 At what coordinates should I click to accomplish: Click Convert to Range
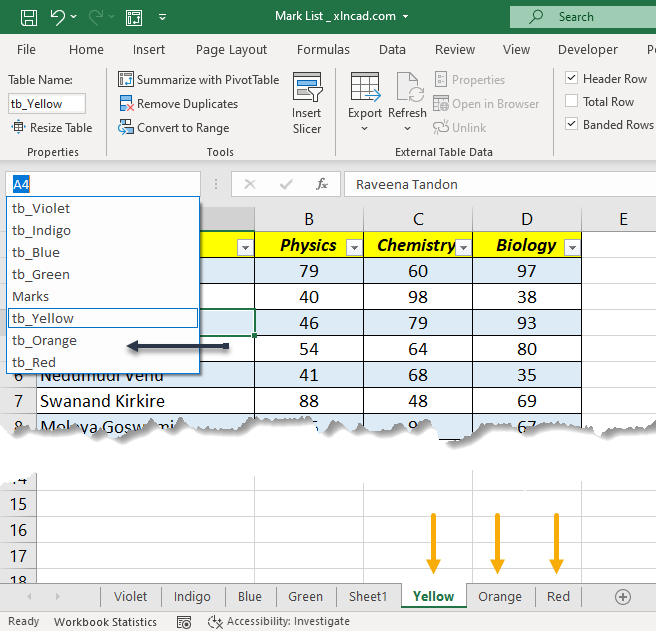pos(174,128)
